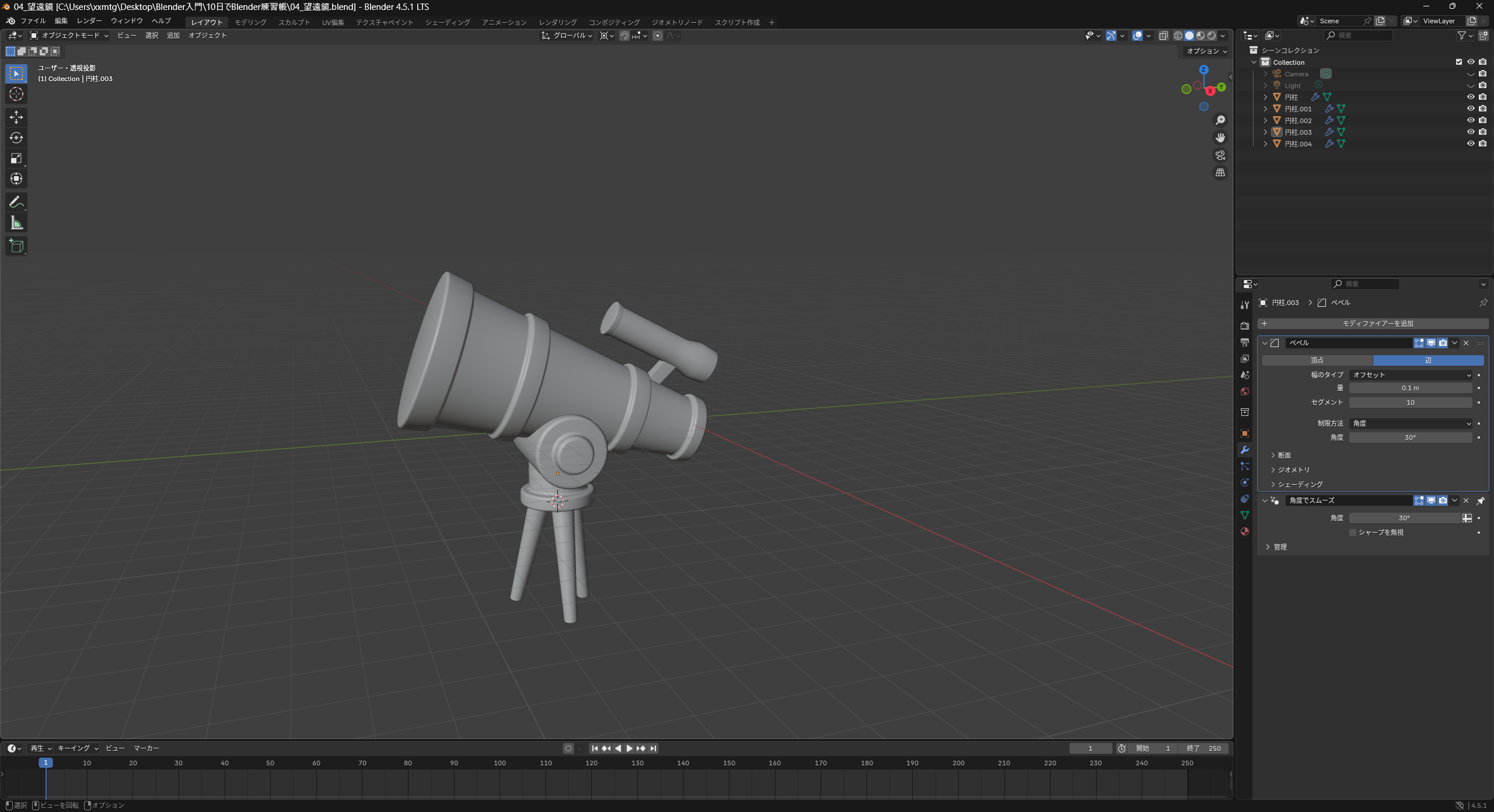Open the Material properties tab
The width and height of the screenshot is (1494, 812).
[1245, 531]
